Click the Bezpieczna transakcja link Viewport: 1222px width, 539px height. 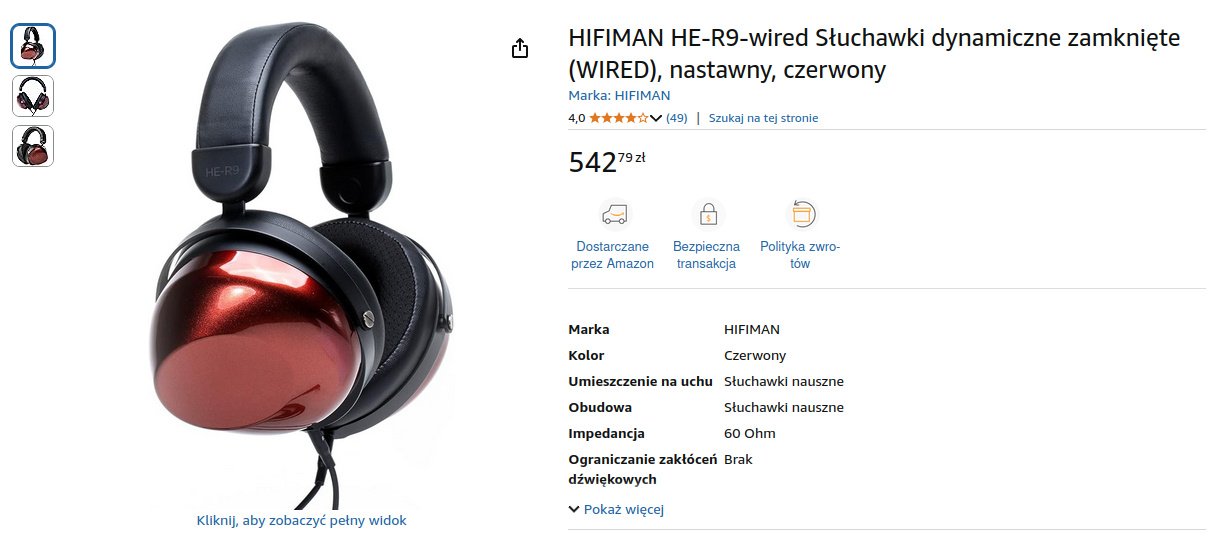click(x=706, y=255)
